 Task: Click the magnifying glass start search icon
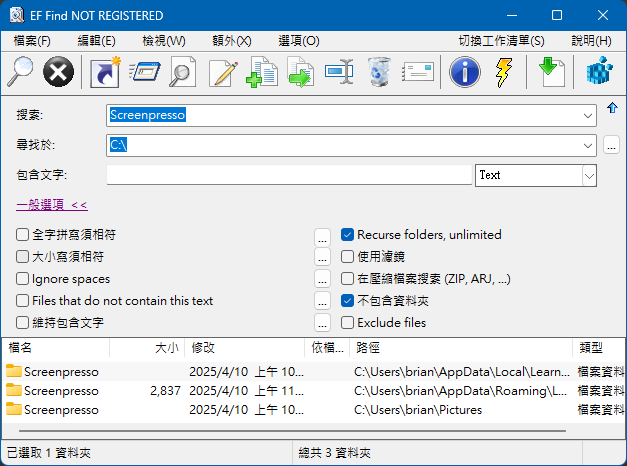click(x=20, y=72)
